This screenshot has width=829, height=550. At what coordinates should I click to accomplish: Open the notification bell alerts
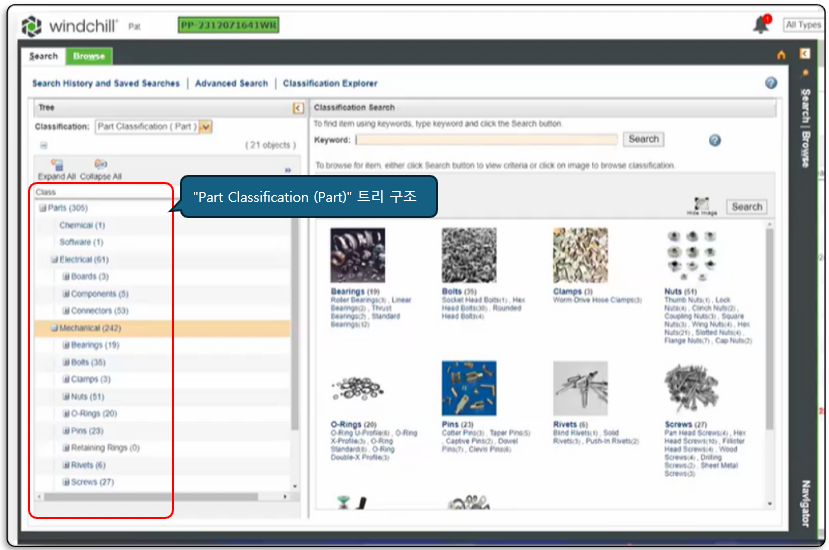pyautogui.click(x=761, y=24)
